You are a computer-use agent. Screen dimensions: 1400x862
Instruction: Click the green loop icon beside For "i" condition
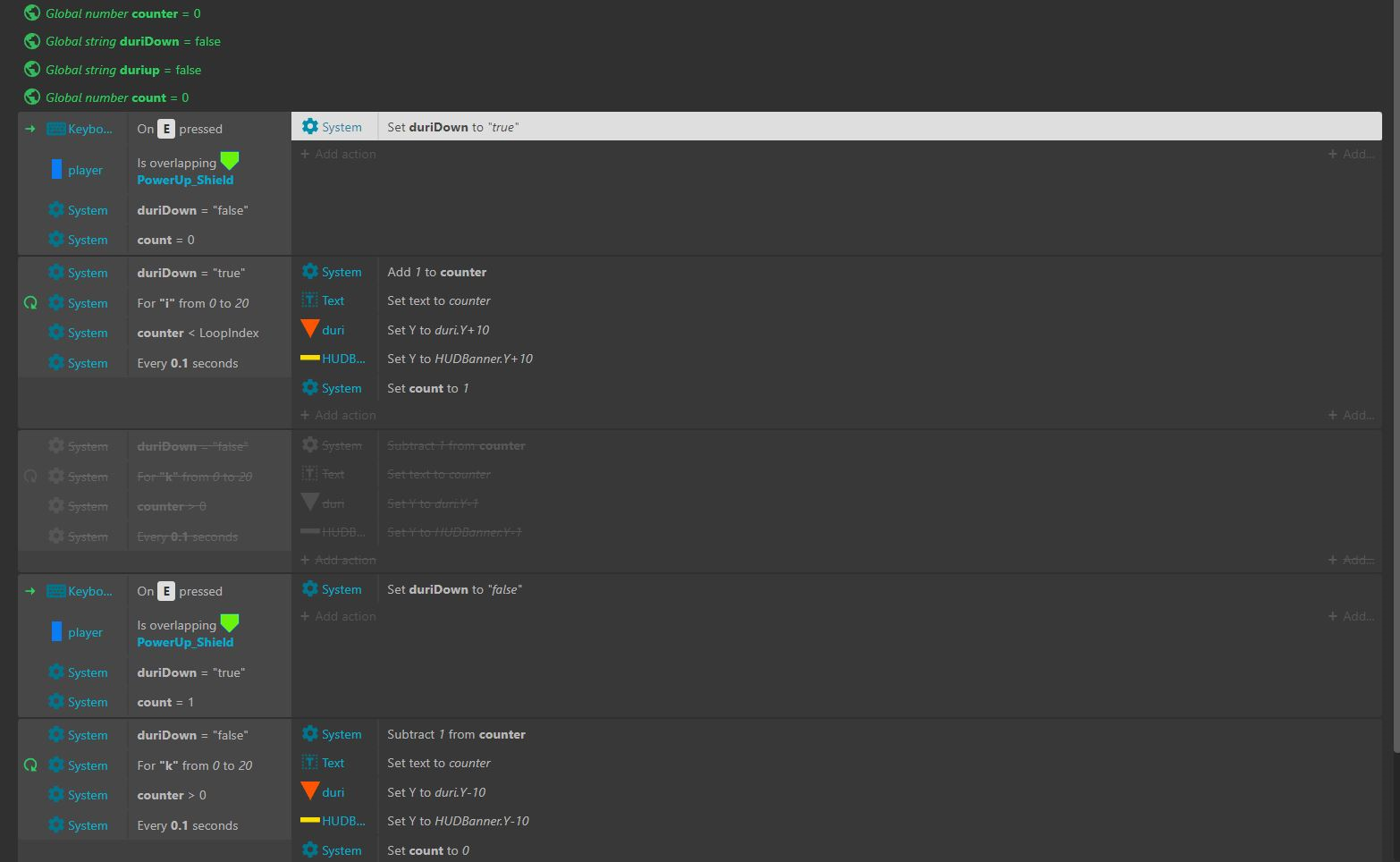[30, 303]
